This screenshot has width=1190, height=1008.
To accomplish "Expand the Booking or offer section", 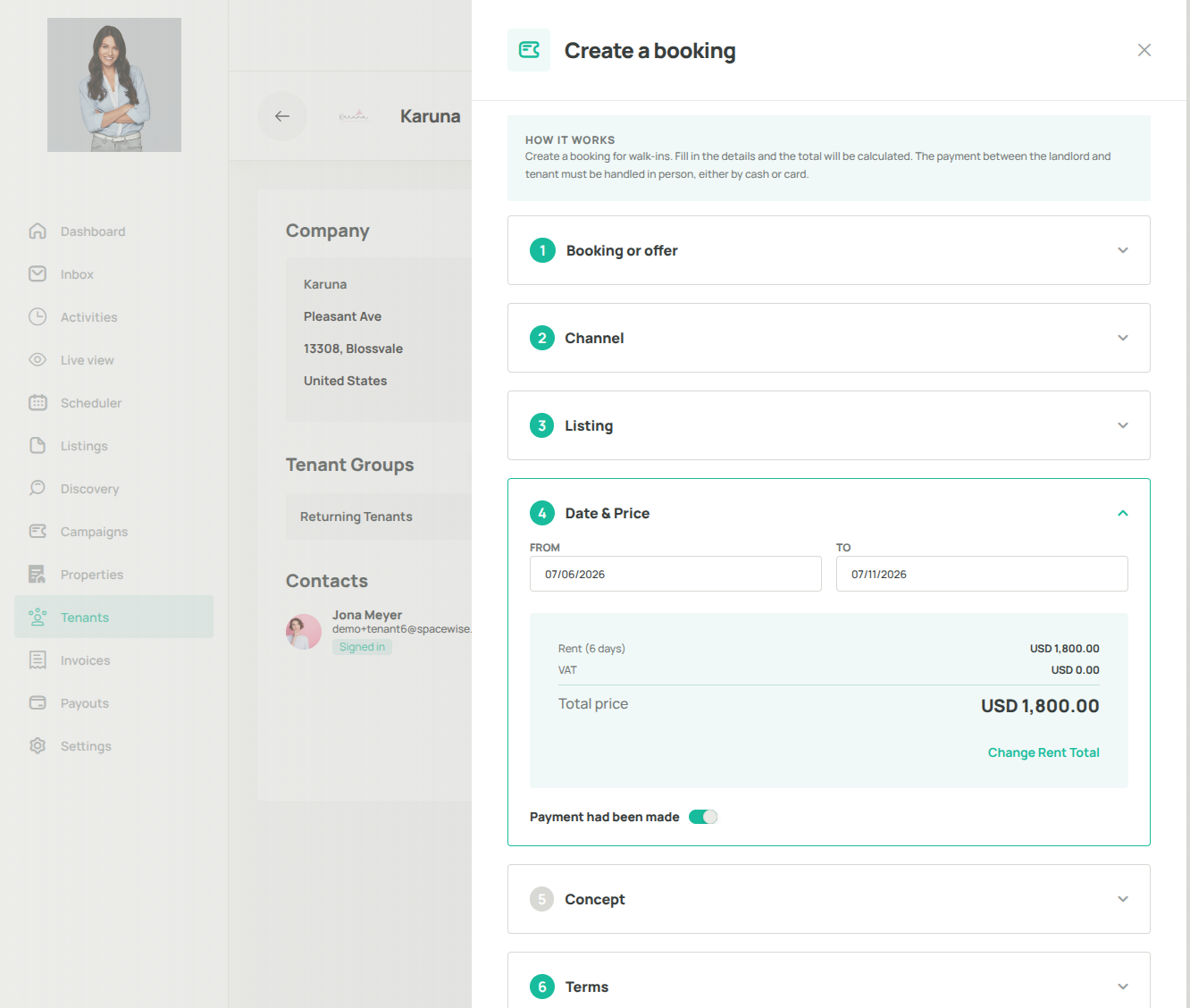I will tap(828, 250).
